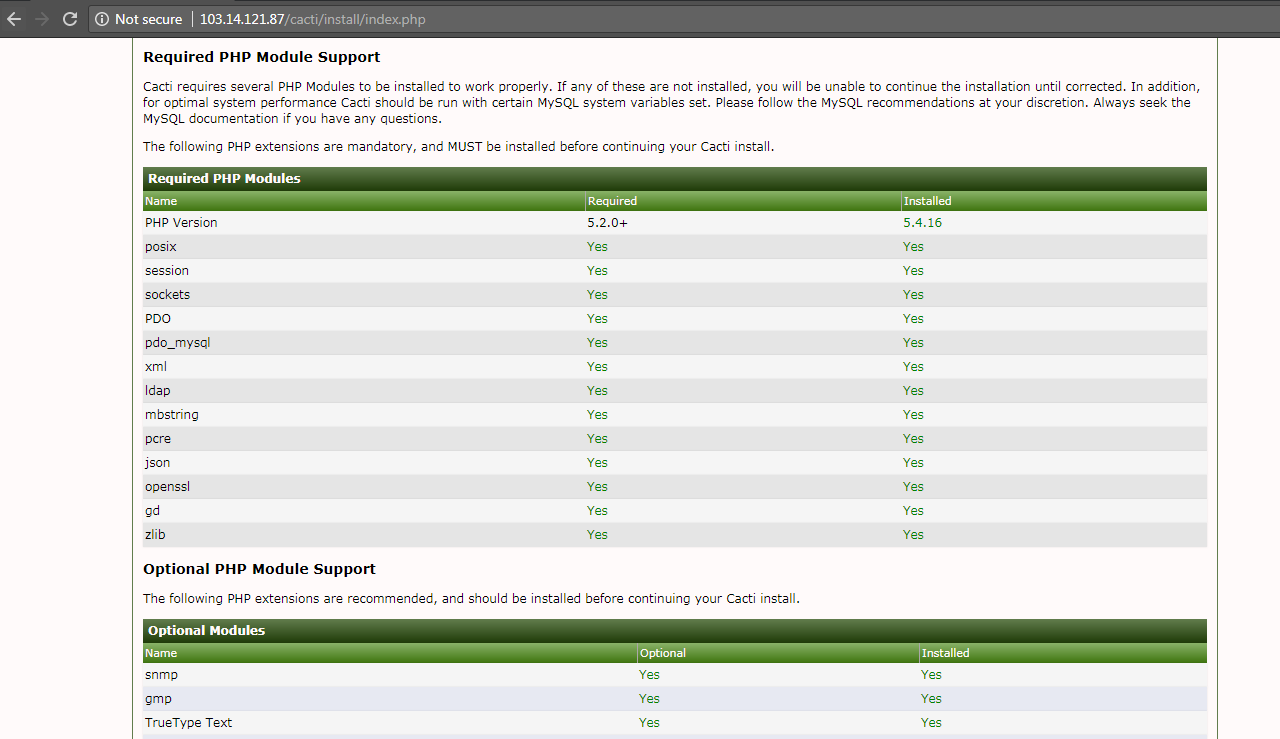Click the 'gd' module name
1280x739 pixels.
coord(152,510)
